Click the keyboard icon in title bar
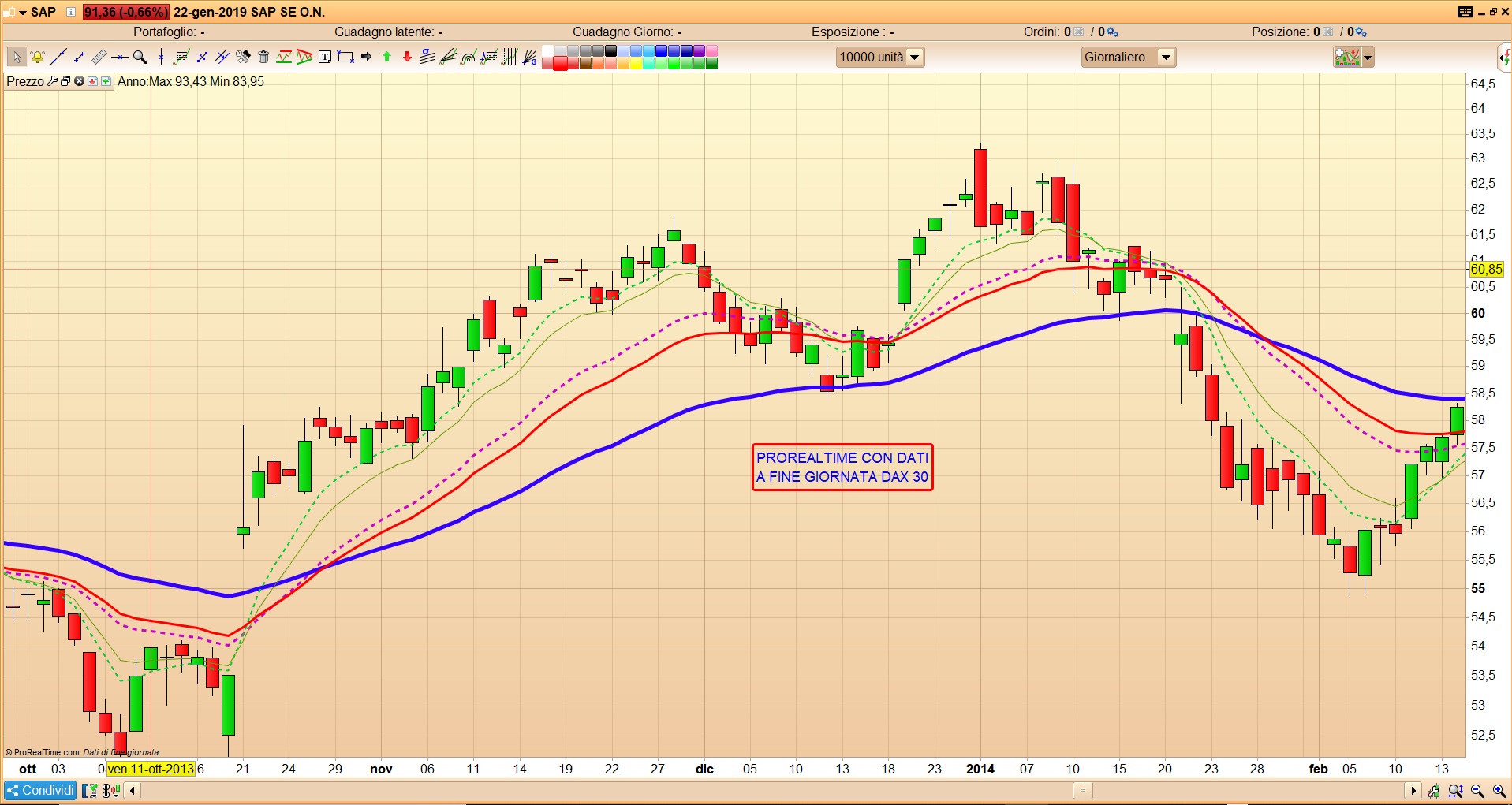 coord(1465,12)
